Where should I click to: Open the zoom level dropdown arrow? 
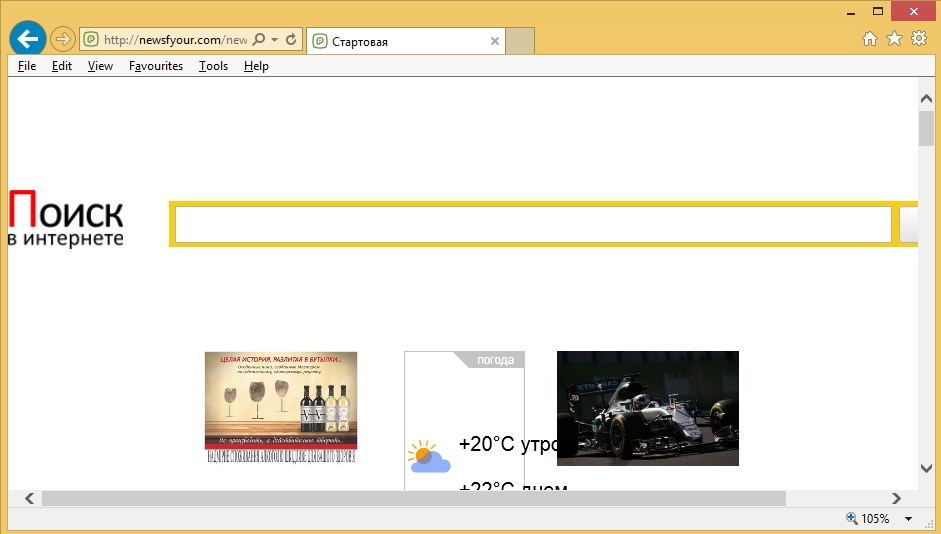click(x=909, y=519)
